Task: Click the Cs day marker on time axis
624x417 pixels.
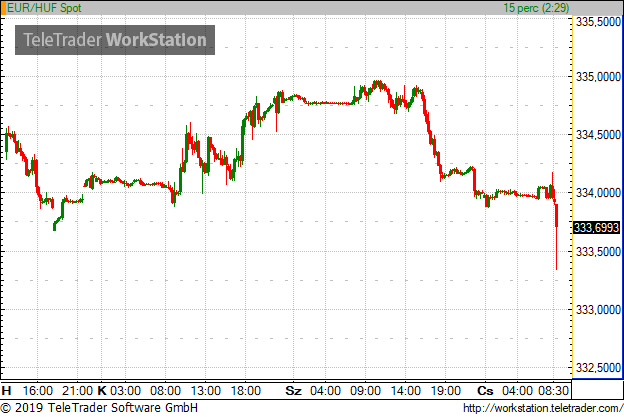Action: (485, 391)
